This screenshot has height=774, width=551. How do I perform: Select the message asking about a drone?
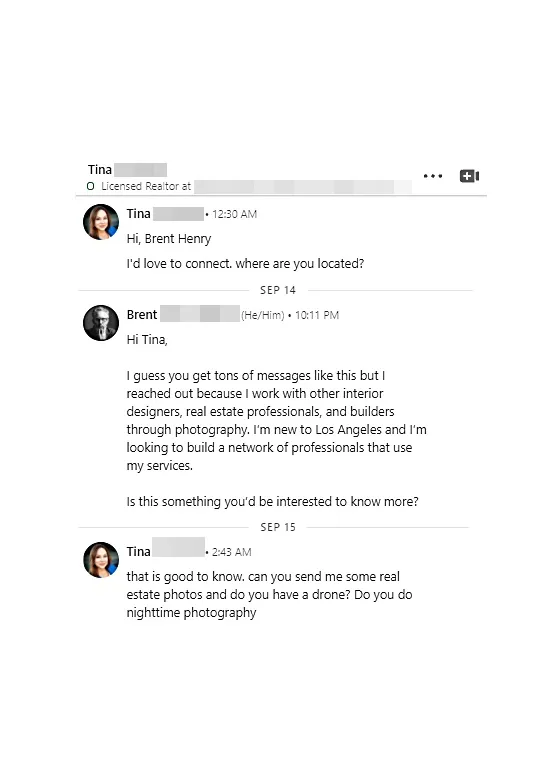click(x=270, y=594)
